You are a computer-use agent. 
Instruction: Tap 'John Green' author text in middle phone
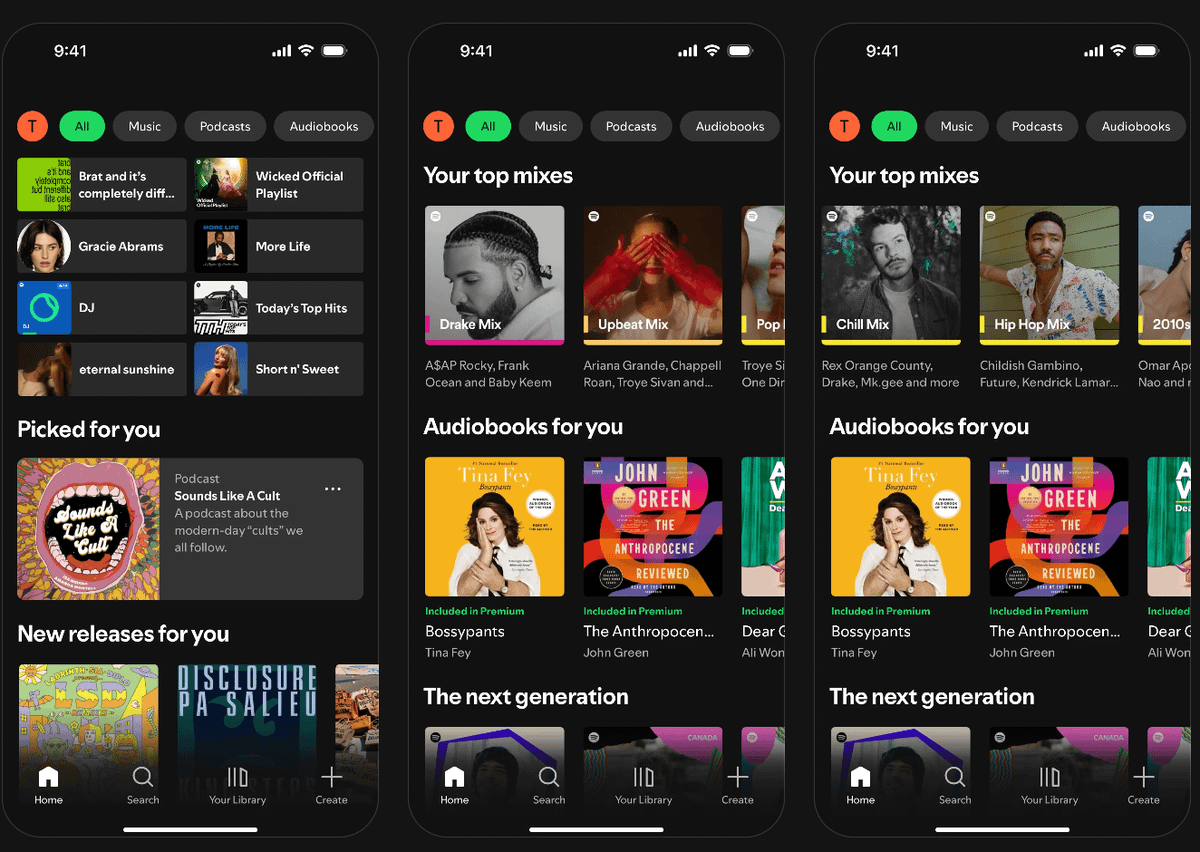pyautogui.click(x=616, y=652)
